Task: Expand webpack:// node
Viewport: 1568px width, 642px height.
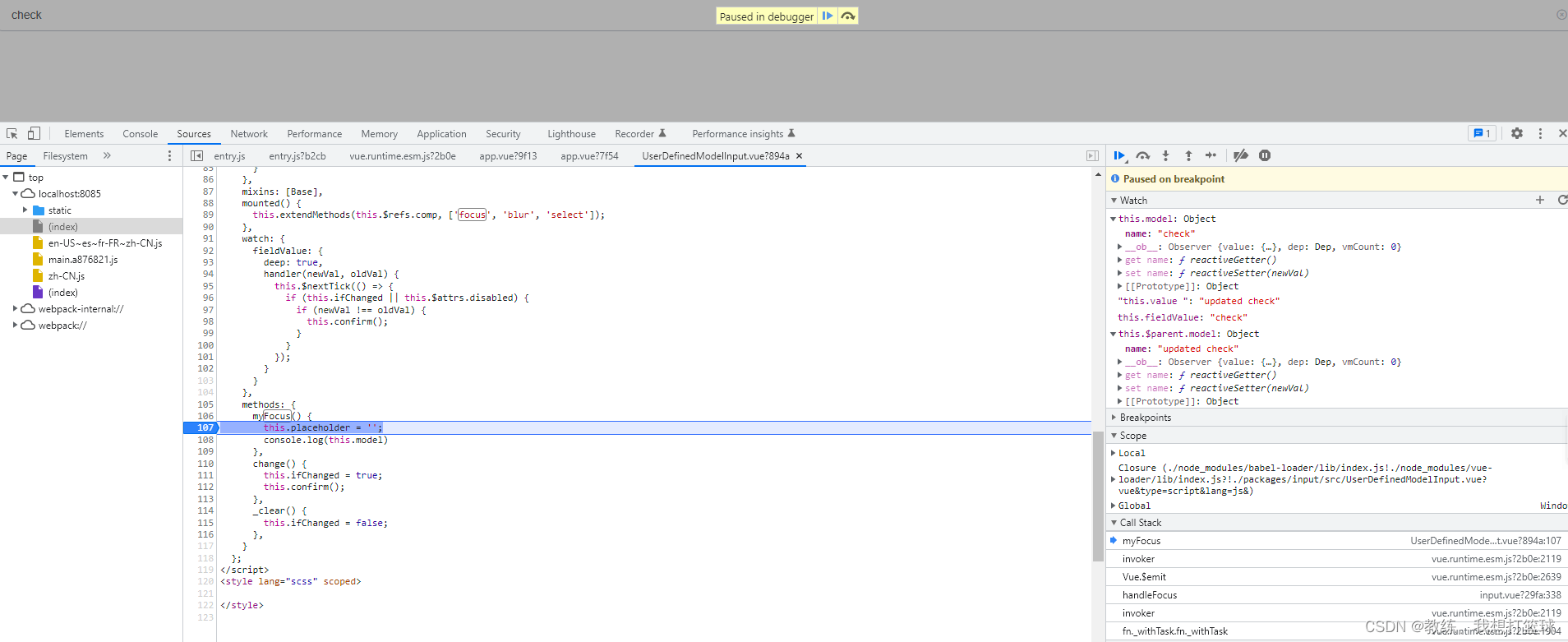Action: (x=15, y=326)
